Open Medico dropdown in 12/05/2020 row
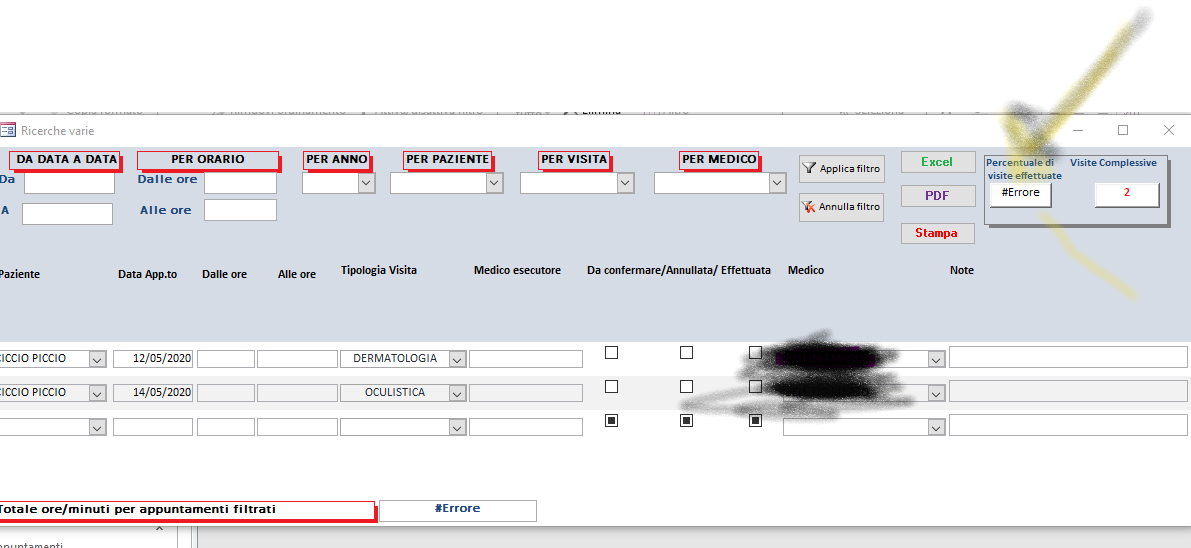 click(x=936, y=359)
